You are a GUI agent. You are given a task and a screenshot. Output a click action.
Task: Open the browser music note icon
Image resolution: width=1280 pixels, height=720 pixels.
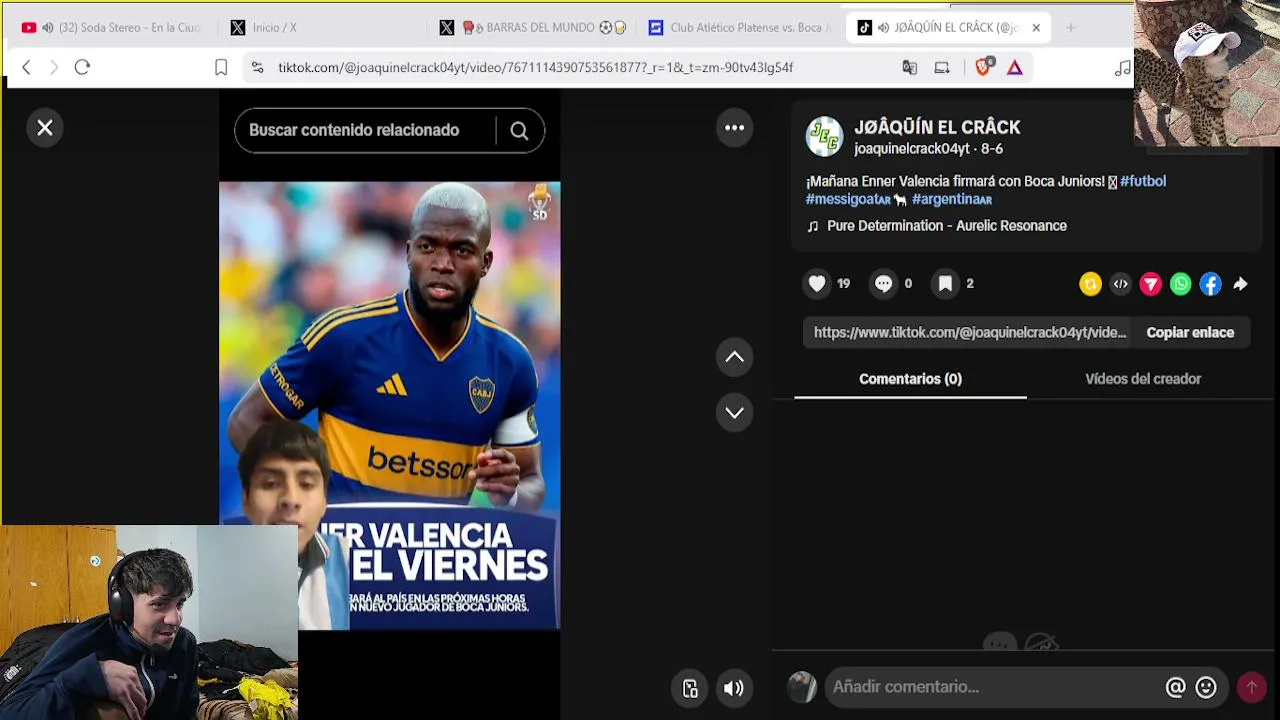click(1123, 68)
